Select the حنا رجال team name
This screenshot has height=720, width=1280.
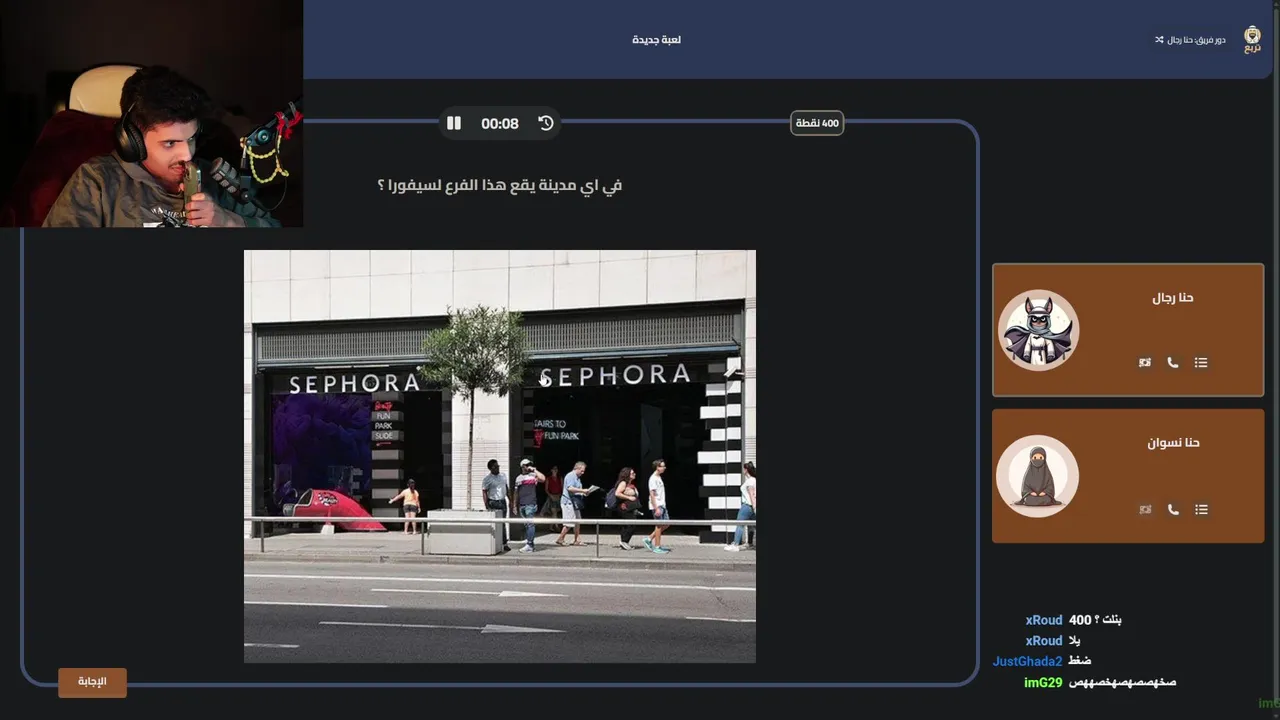1173,298
